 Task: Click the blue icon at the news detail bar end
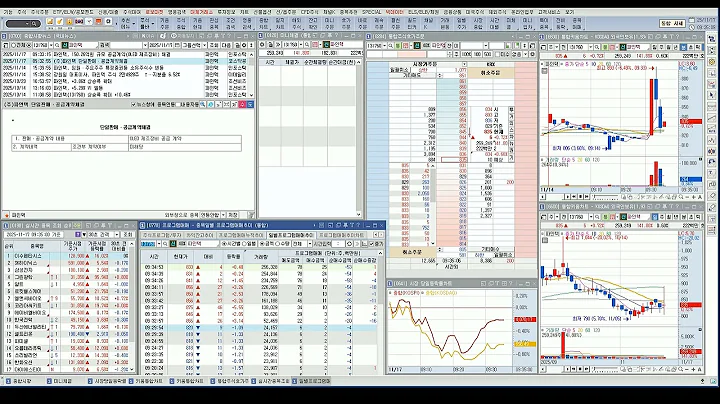(x=250, y=104)
